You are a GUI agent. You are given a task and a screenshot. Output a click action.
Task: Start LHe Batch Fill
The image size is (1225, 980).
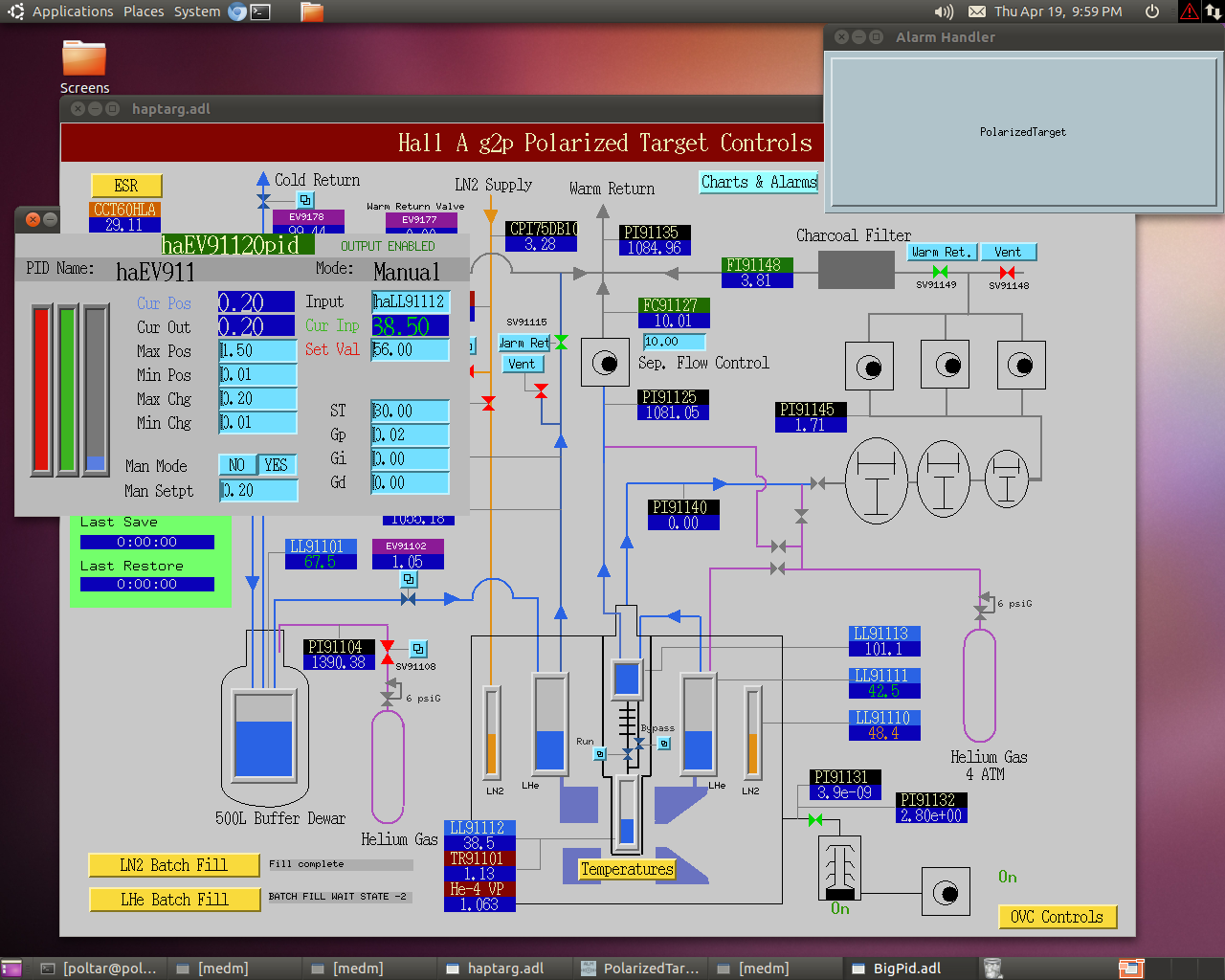pos(174,900)
